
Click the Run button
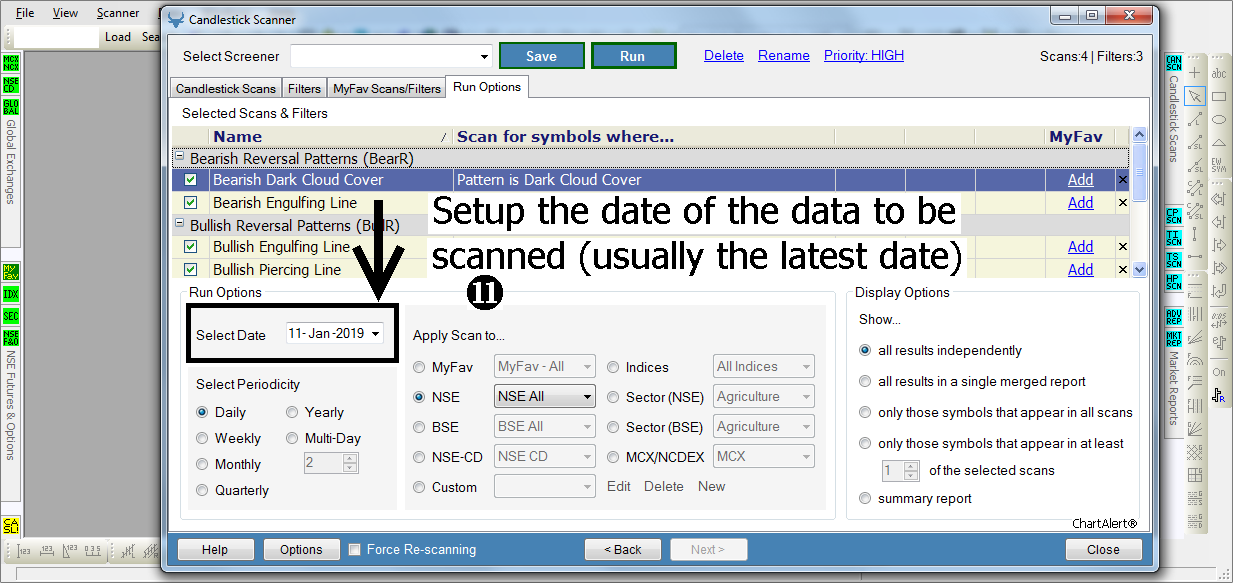pos(633,56)
